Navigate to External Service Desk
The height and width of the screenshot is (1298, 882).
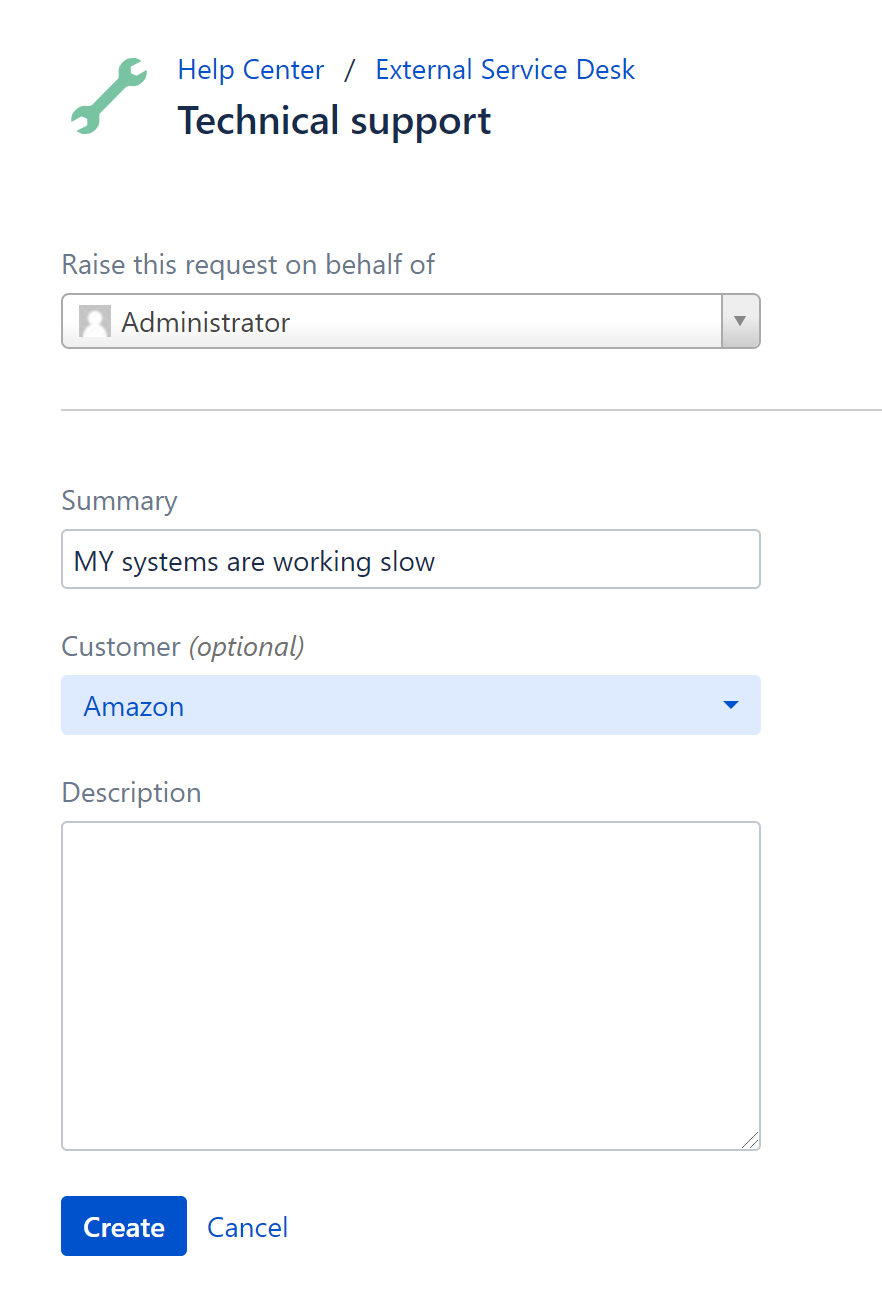click(x=504, y=69)
